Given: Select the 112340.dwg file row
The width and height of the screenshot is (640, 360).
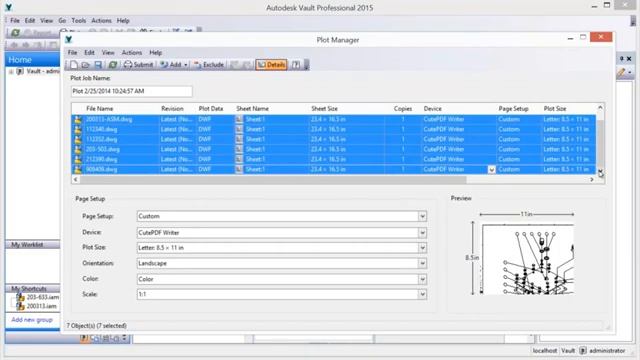Looking at the screenshot, I should [334, 129].
